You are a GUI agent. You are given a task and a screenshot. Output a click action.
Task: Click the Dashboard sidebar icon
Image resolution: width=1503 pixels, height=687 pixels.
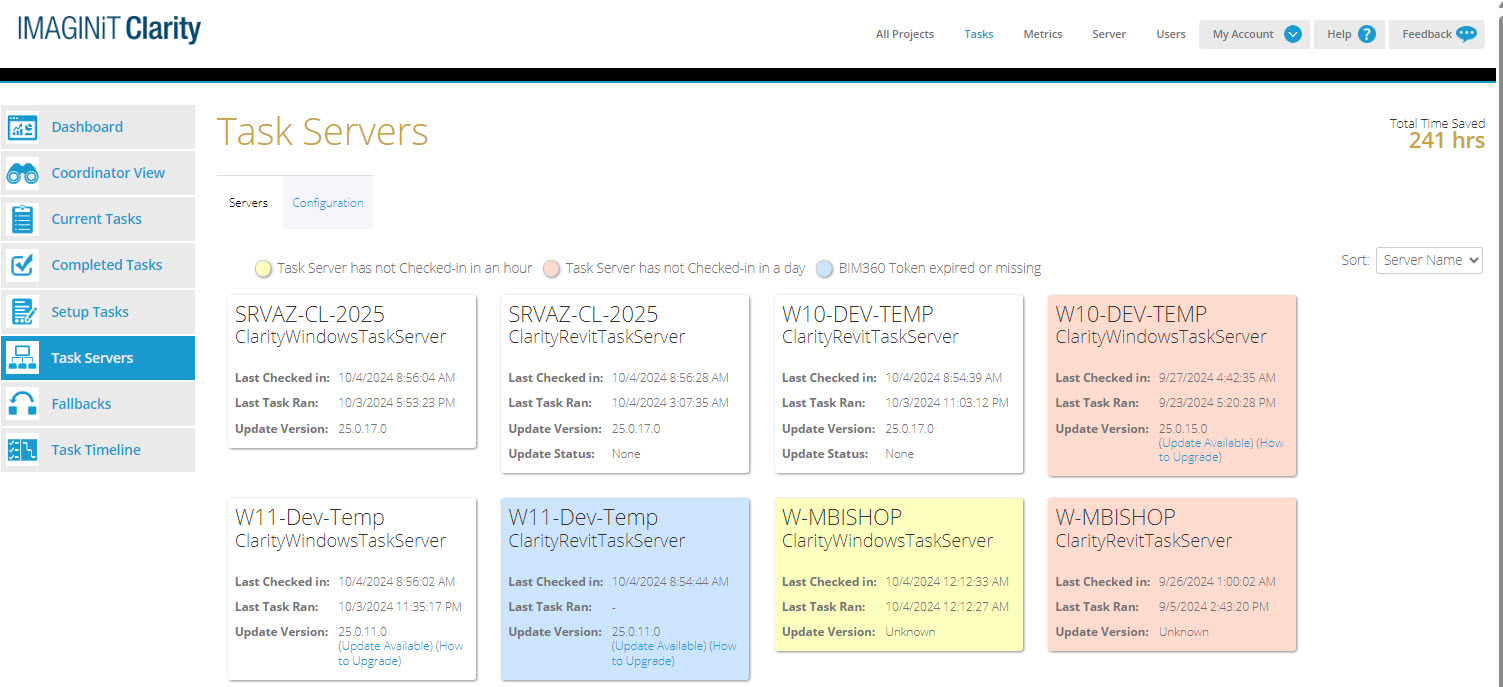pos(22,127)
